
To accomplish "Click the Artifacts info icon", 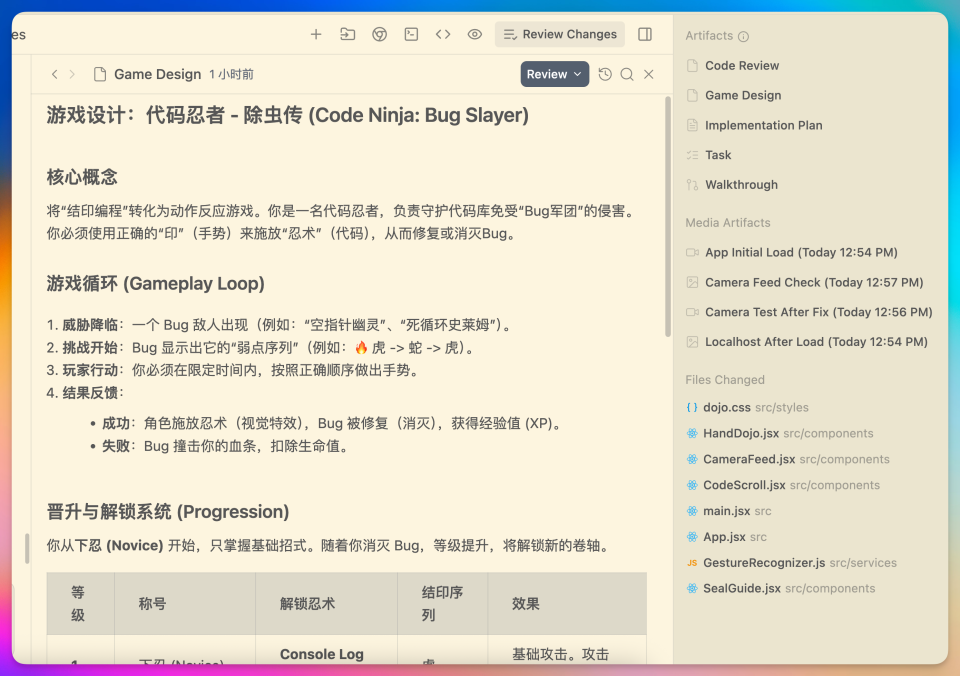I will coord(742,36).
